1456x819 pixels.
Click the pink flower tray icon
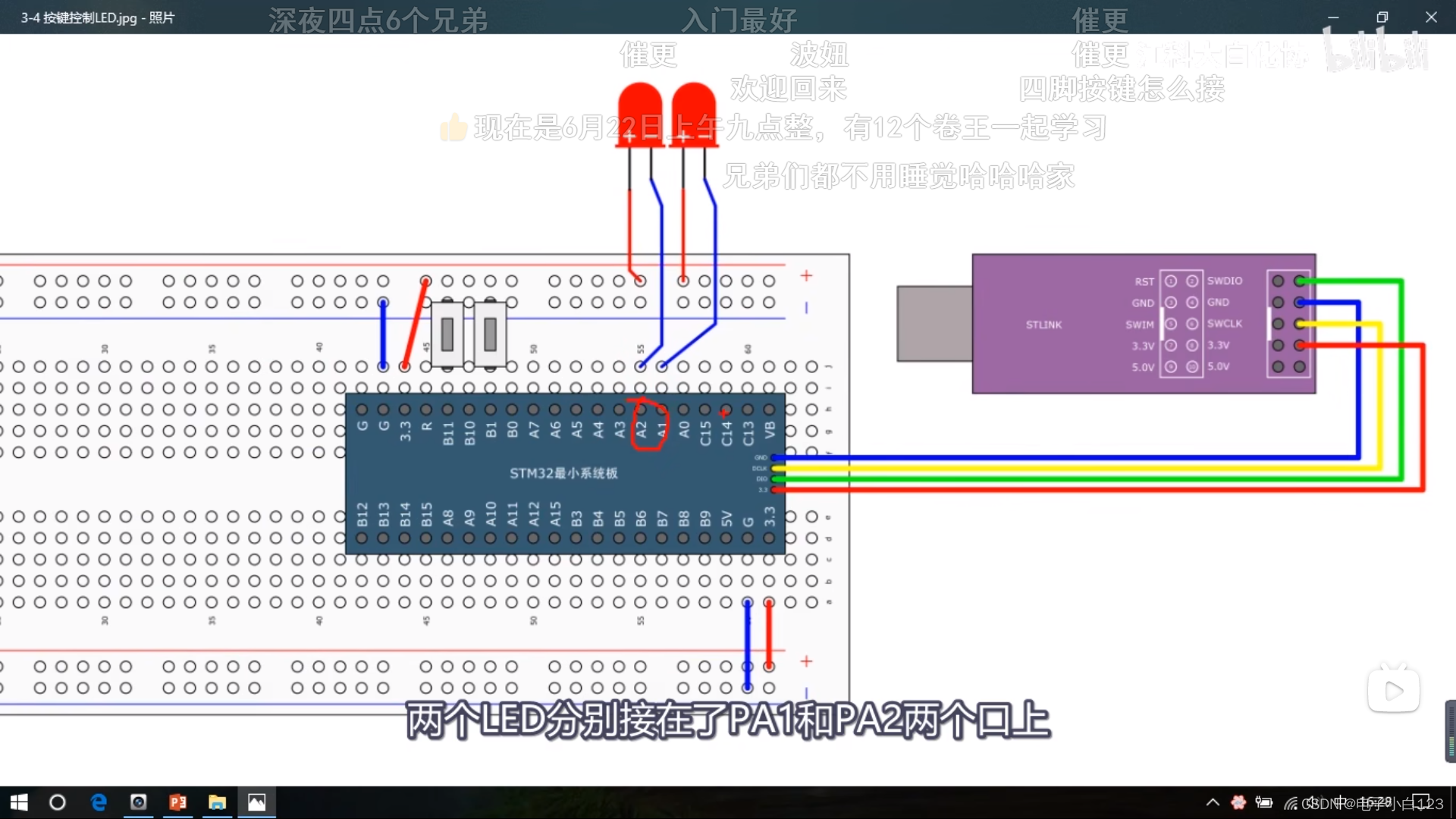pos(1238,802)
